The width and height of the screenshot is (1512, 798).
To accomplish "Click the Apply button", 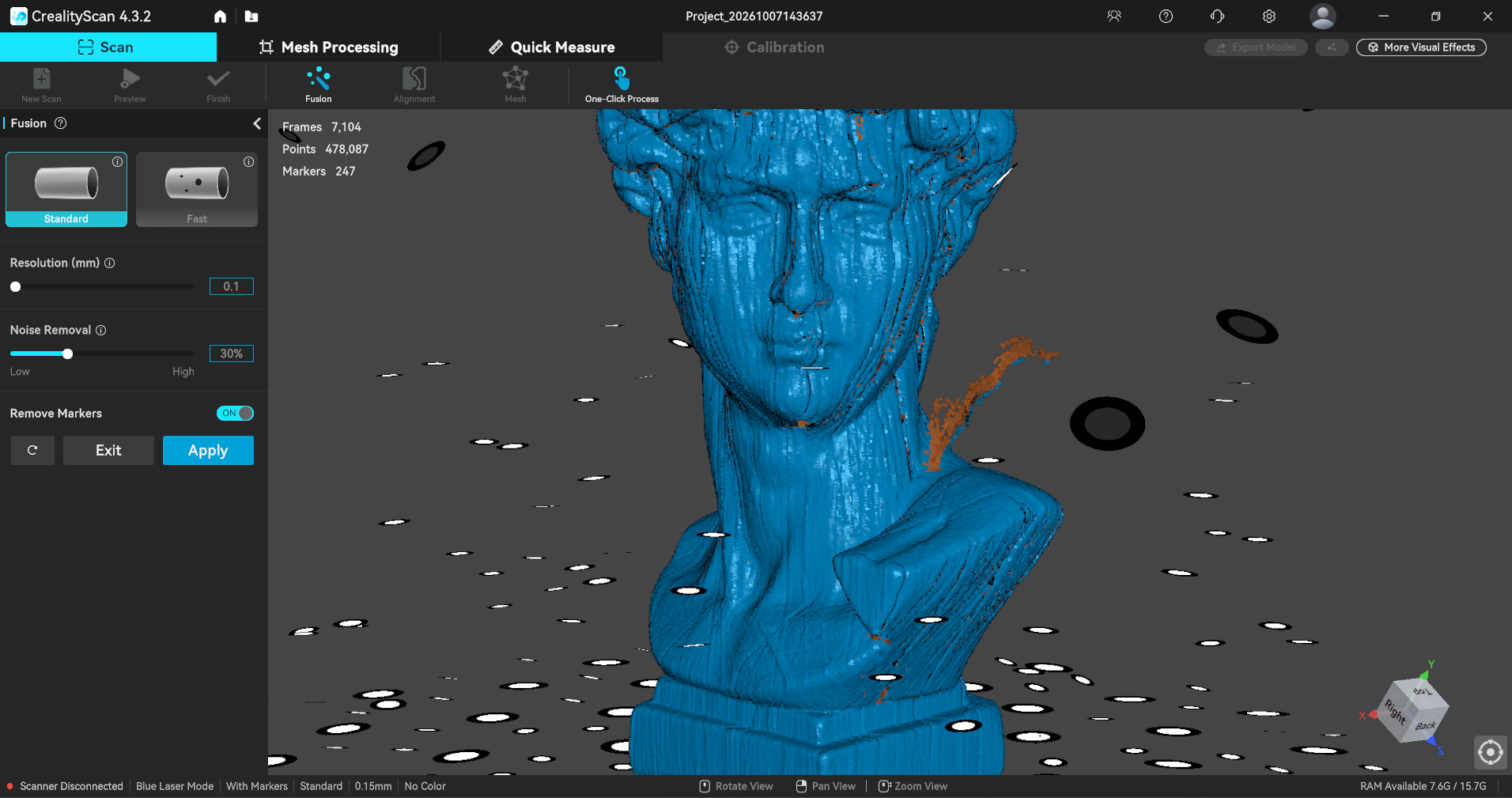I will 208,450.
